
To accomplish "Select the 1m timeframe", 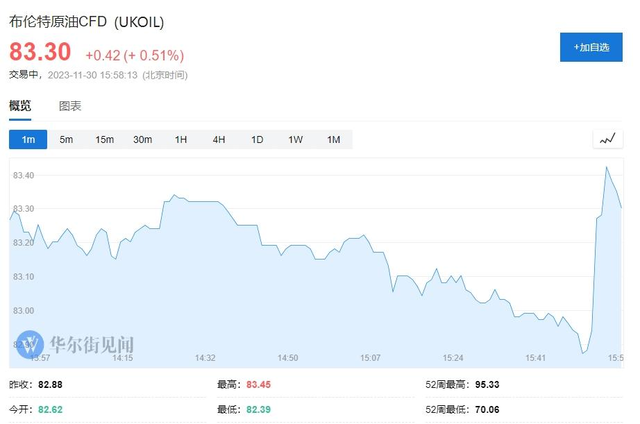I will (28, 140).
